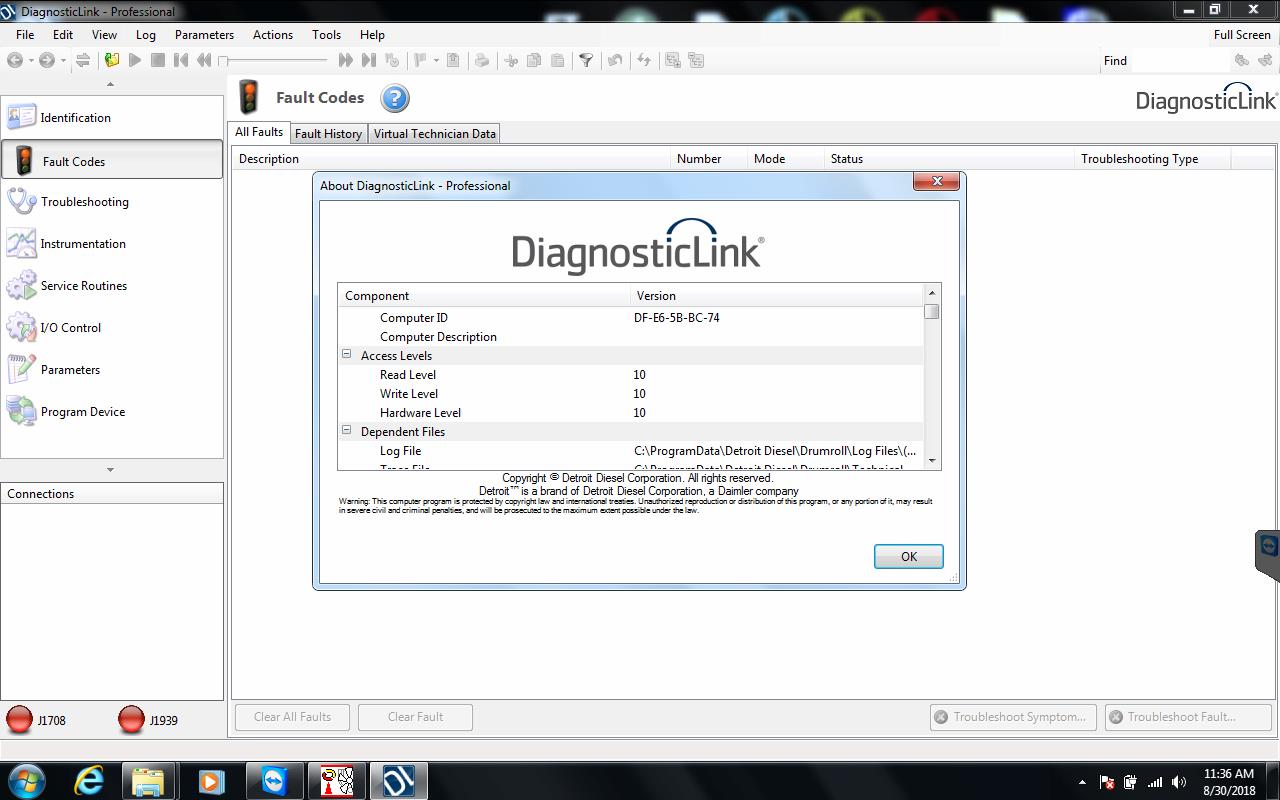Click the Clear Fault button
Image resolution: width=1280 pixels, height=800 pixels.
pyautogui.click(x=415, y=716)
